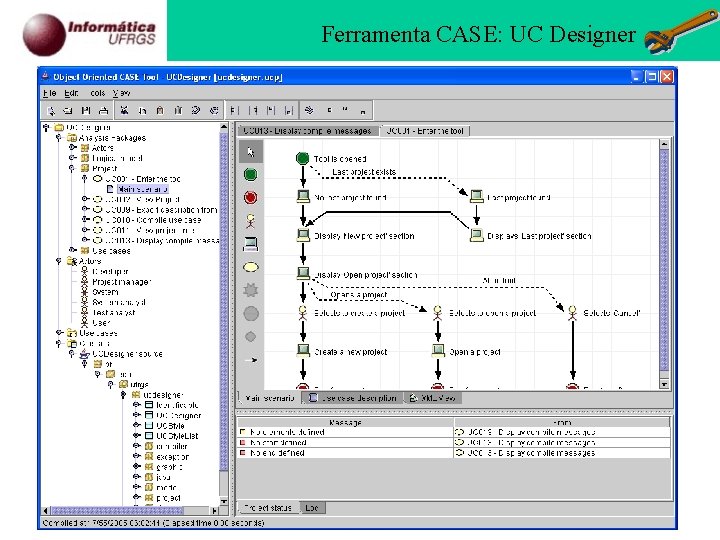Image resolution: width=720 pixels, height=540 pixels.
Task: Select System actor in tree
Action: (105, 292)
